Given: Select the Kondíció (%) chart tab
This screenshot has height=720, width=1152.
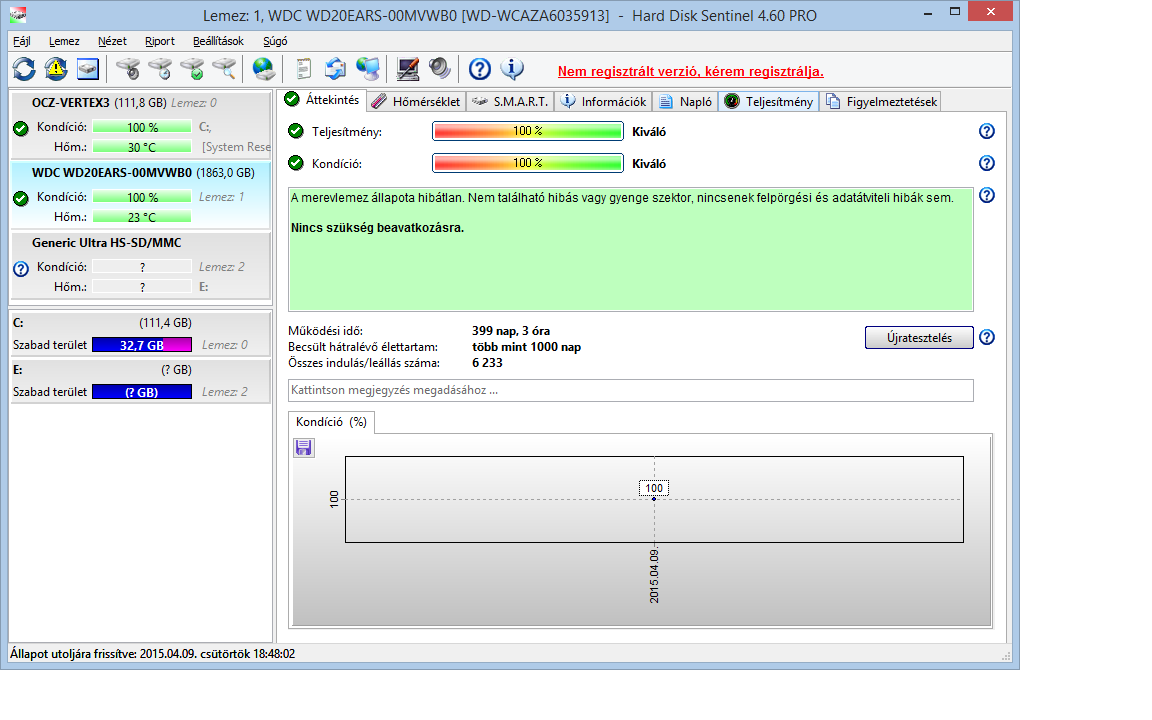Looking at the screenshot, I should [x=331, y=422].
